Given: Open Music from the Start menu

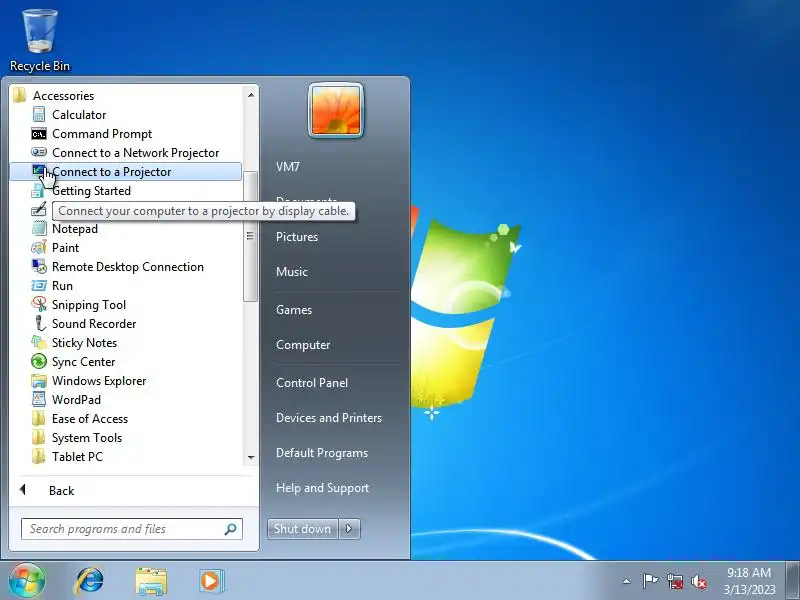Looking at the screenshot, I should tap(292, 271).
